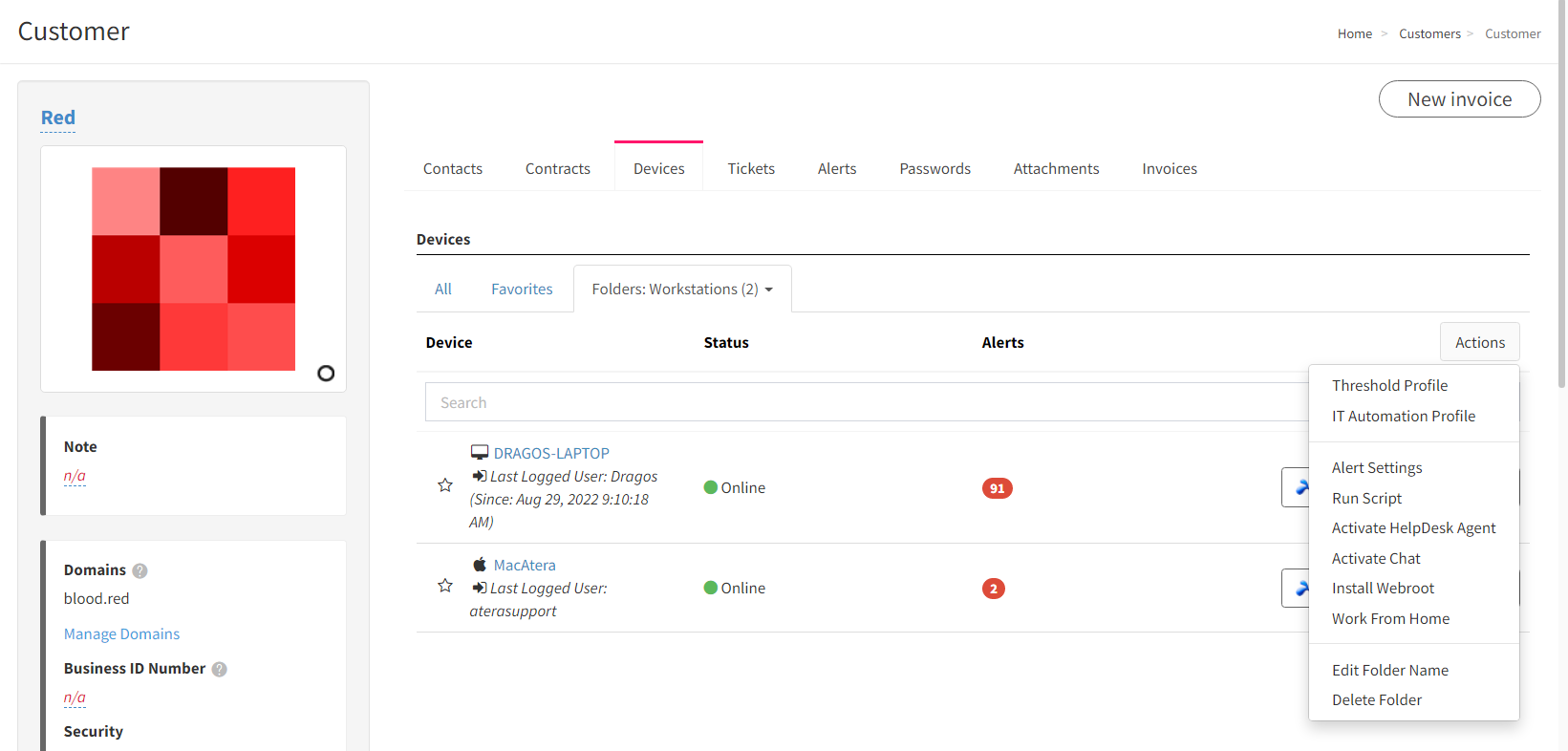Click the connect icon button for DRAGOS-LAPTOP
This screenshot has height=751, width=1568.
(1296, 487)
